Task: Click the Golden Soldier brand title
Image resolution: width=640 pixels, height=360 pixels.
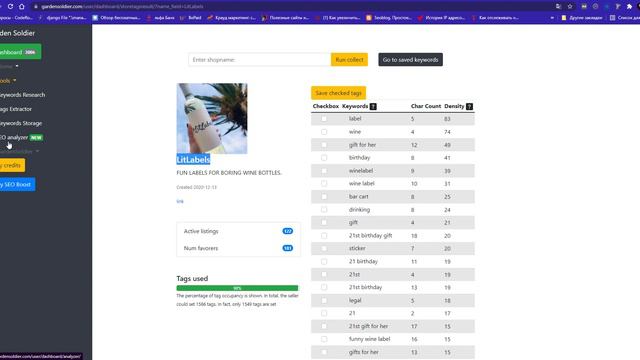Action: pos(18,33)
